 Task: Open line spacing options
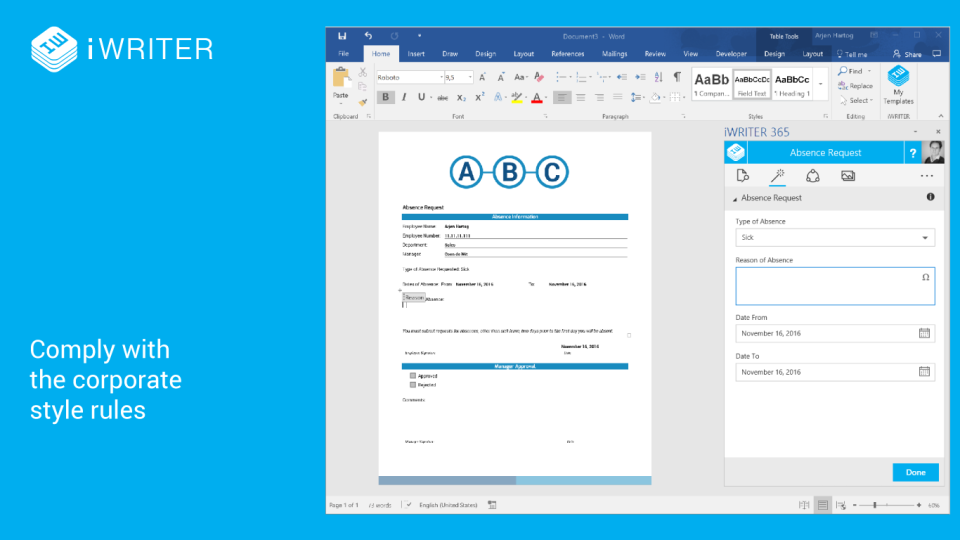[x=637, y=97]
